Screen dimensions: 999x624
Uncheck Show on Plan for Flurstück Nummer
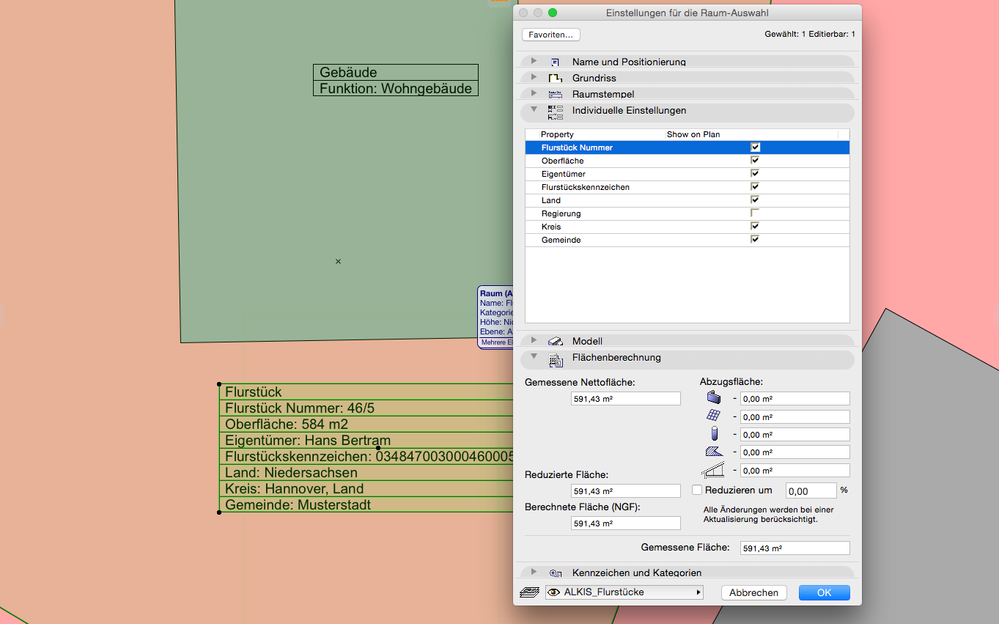pyautogui.click(x=755, y=147)
